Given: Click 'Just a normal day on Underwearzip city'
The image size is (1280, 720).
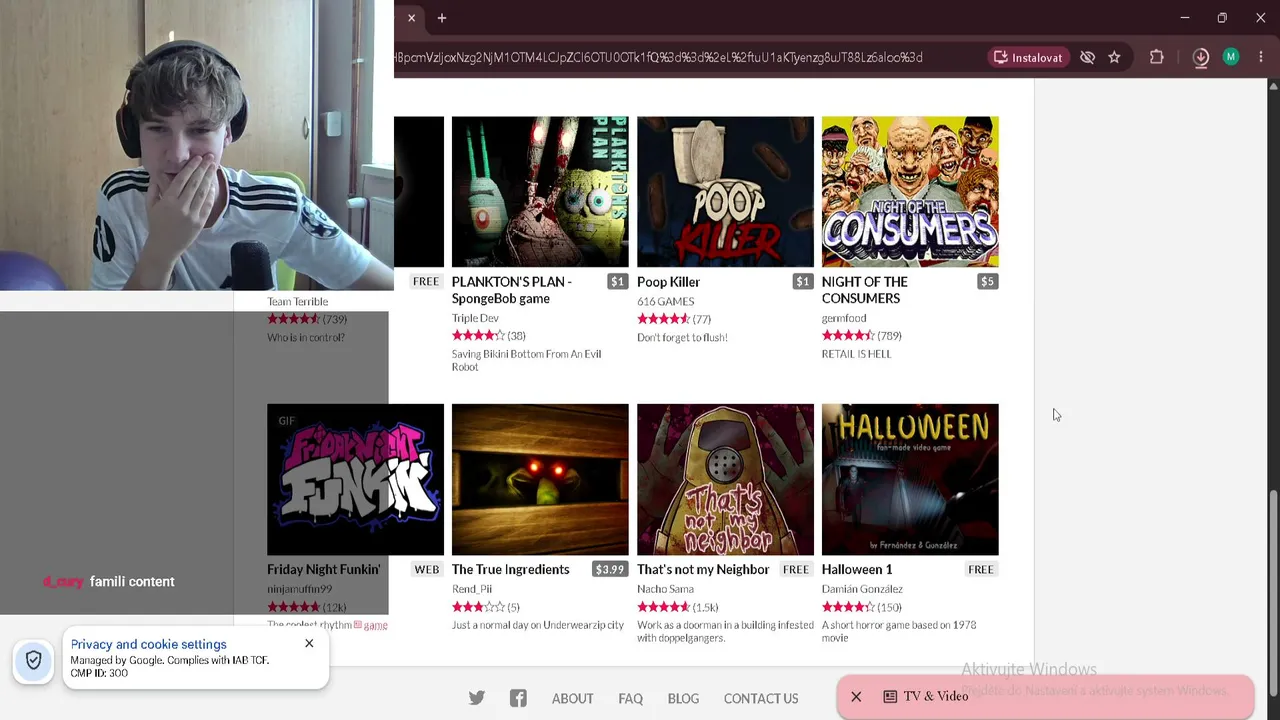Looking at the screenshot, I should tap(538, 625).
